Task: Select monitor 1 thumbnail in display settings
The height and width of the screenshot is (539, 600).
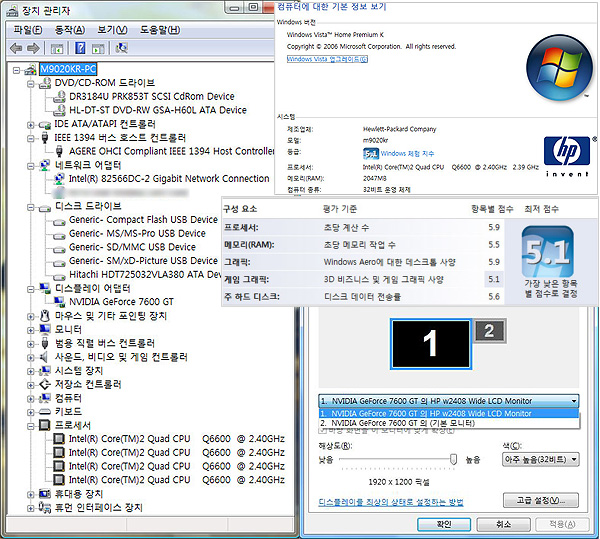Action: 431,344
